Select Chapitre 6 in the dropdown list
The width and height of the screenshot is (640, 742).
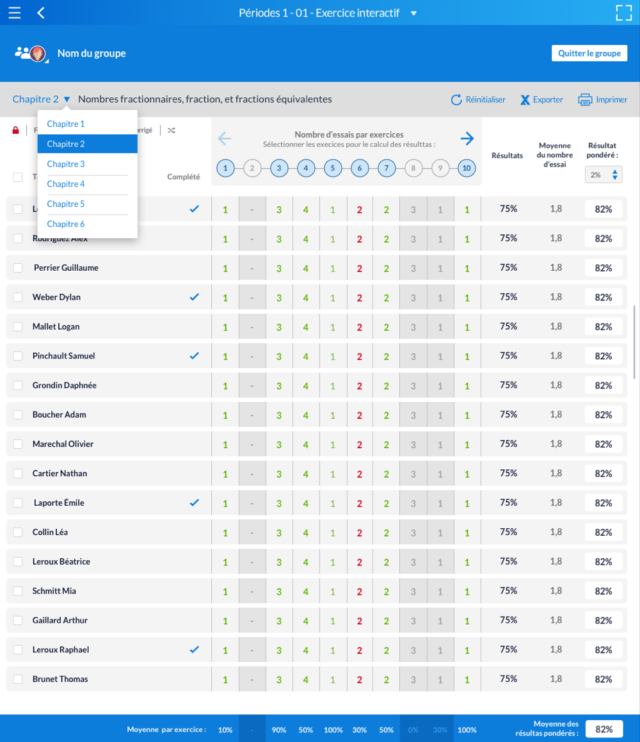pyautogui.click(x=66, y=224)
